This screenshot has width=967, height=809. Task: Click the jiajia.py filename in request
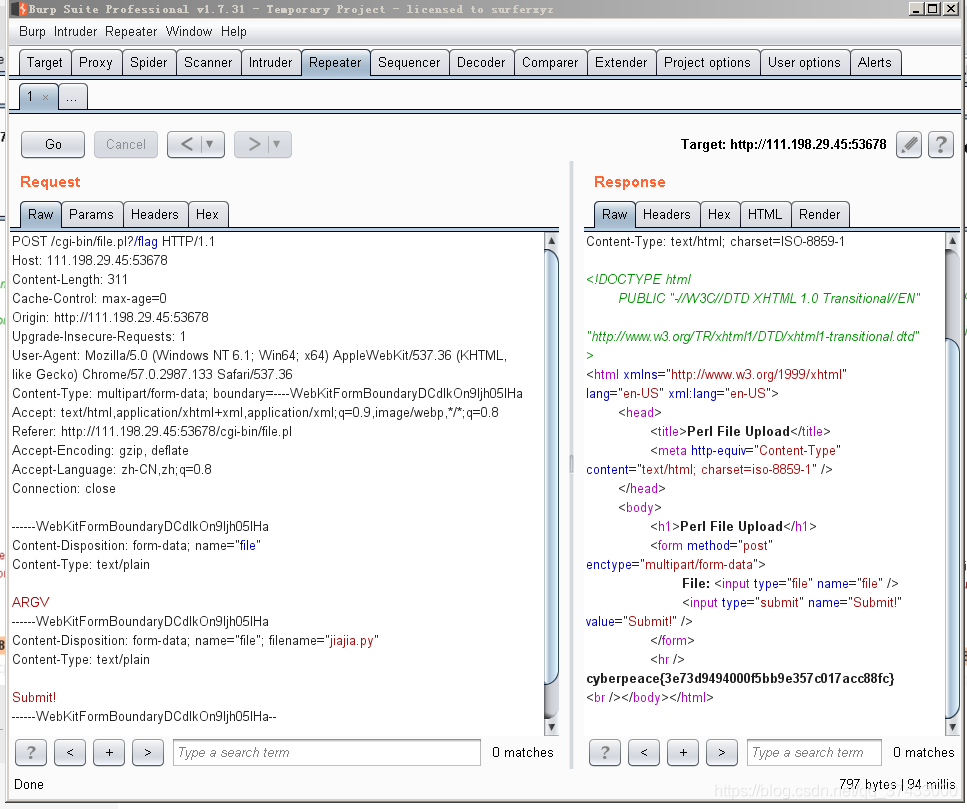(352, 641)
